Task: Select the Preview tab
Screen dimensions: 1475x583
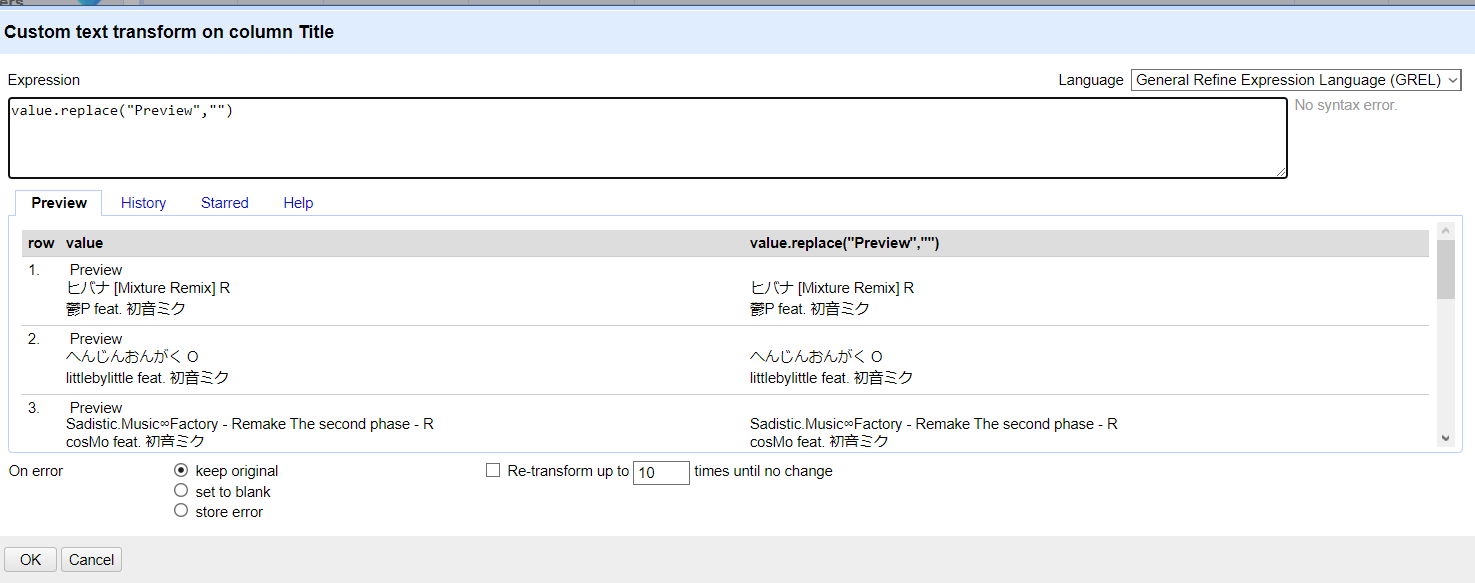Action: [x=58, y=203]
